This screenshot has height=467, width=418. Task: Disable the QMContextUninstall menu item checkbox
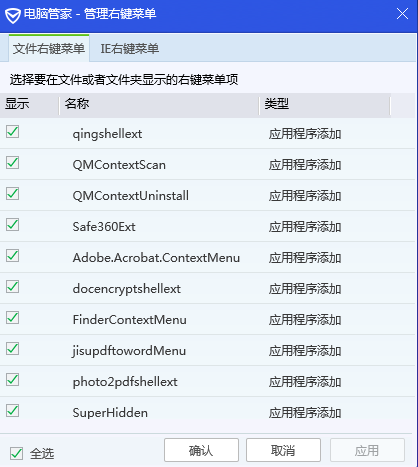click(x=12, y=194)
